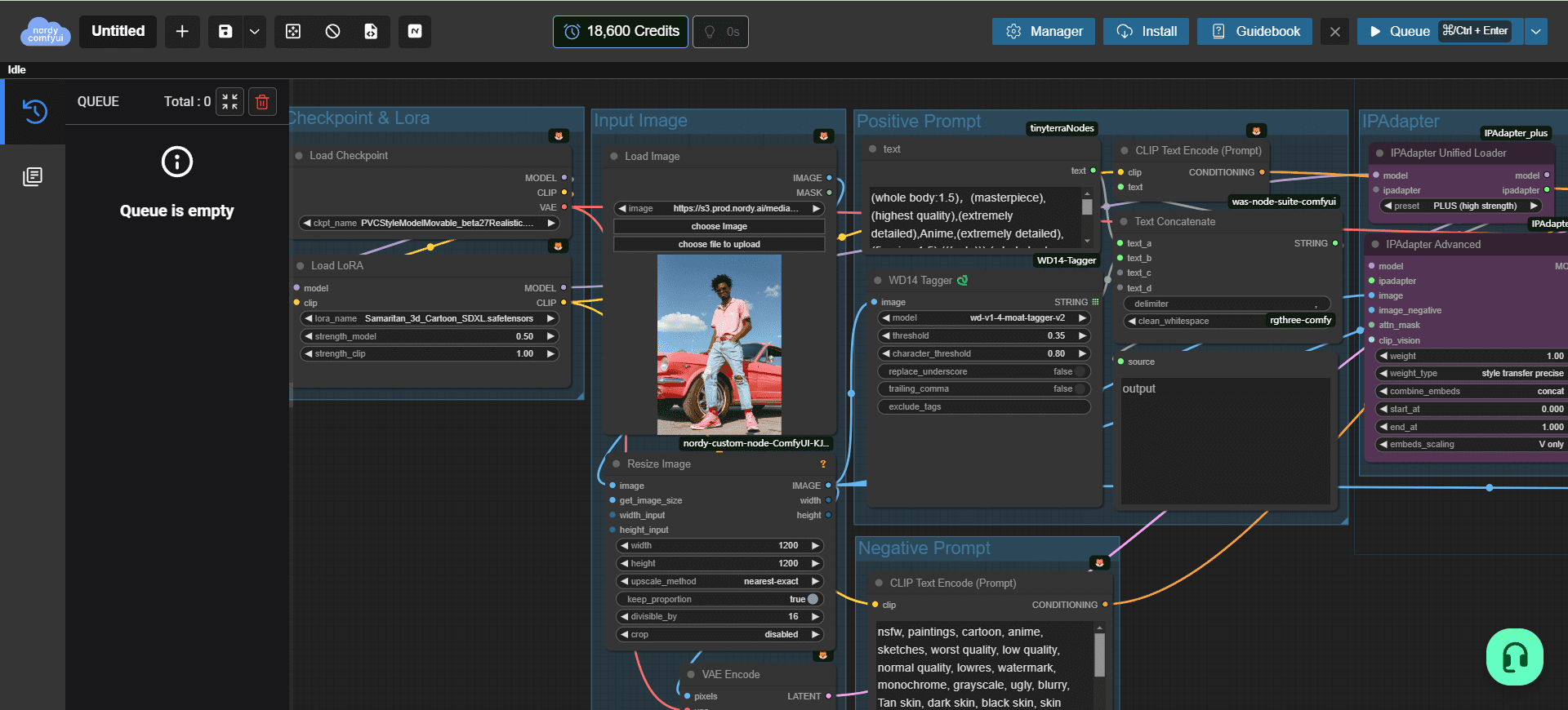The height and width of the screenshot is (710, 1568).
Task: Open the workflow list sidebar icon
Action: point(33,176)
